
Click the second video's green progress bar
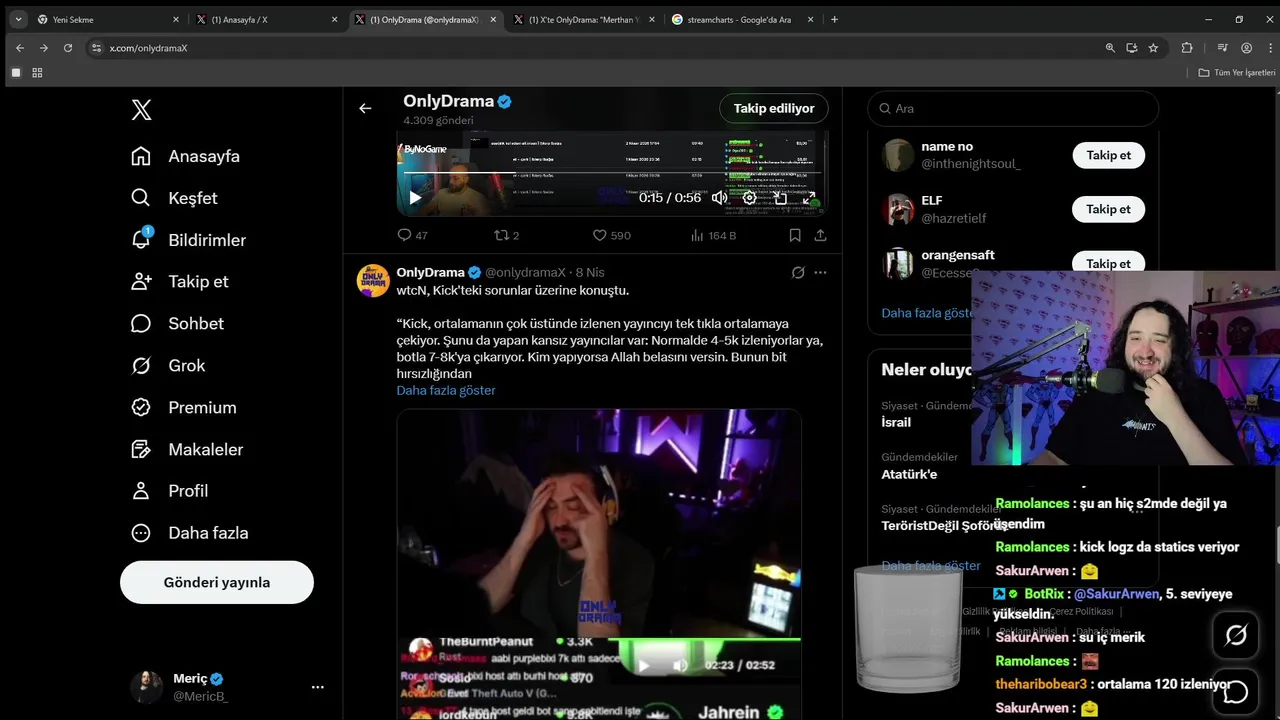(704, 640)
